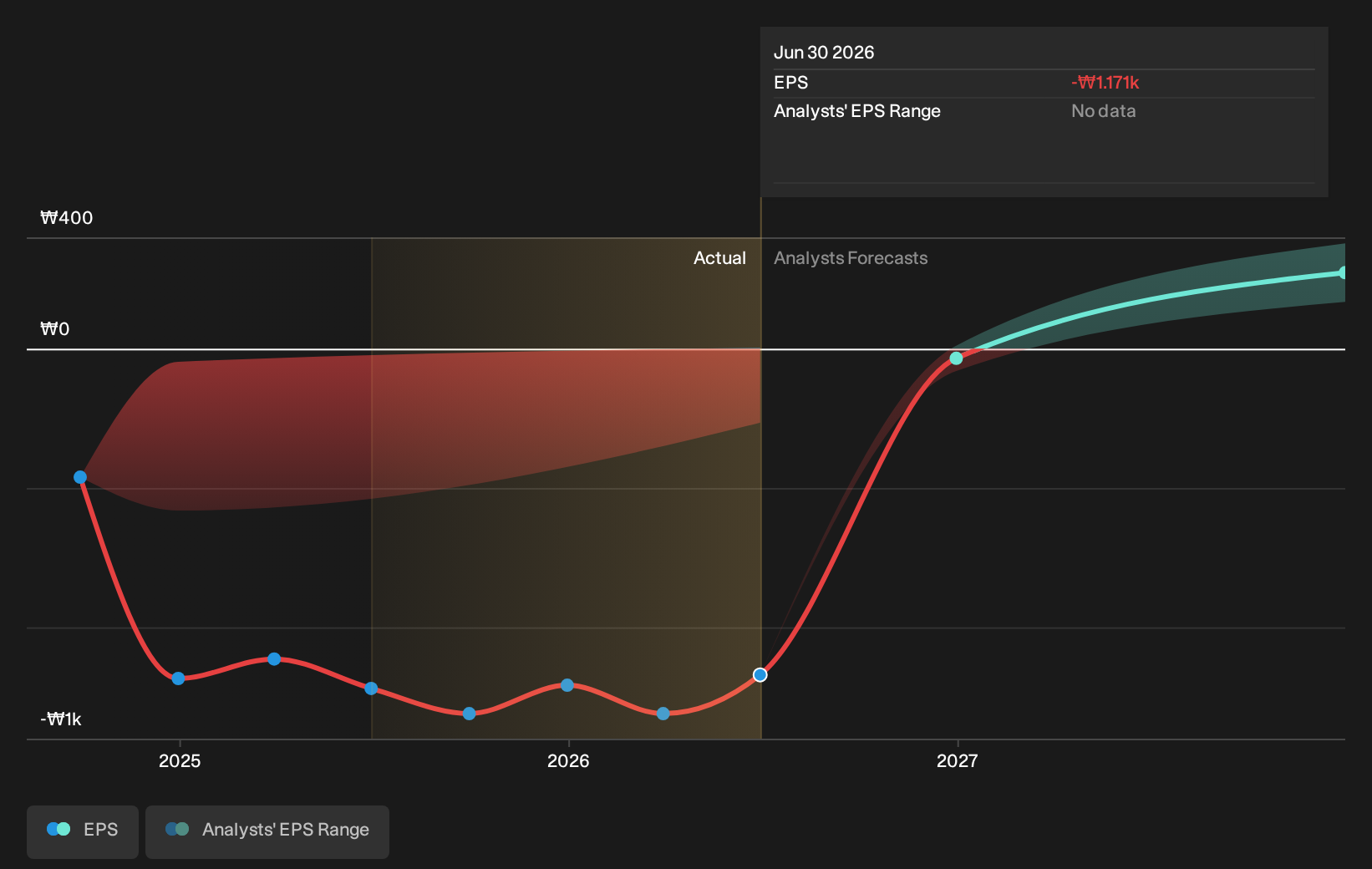
Task: Click the EPS point at mid-2025 shaded edge
Action: [x=371, y=689]
